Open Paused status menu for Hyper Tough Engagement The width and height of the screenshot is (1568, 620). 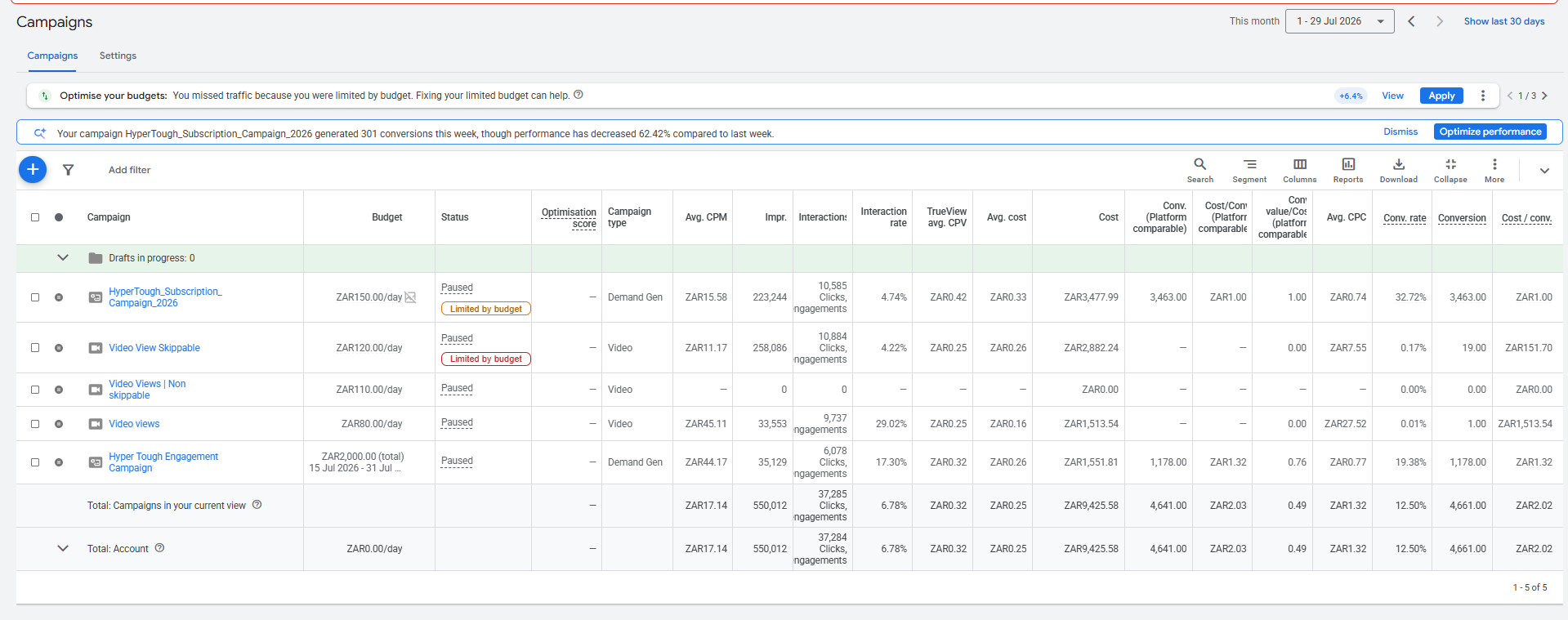[457, 461]
